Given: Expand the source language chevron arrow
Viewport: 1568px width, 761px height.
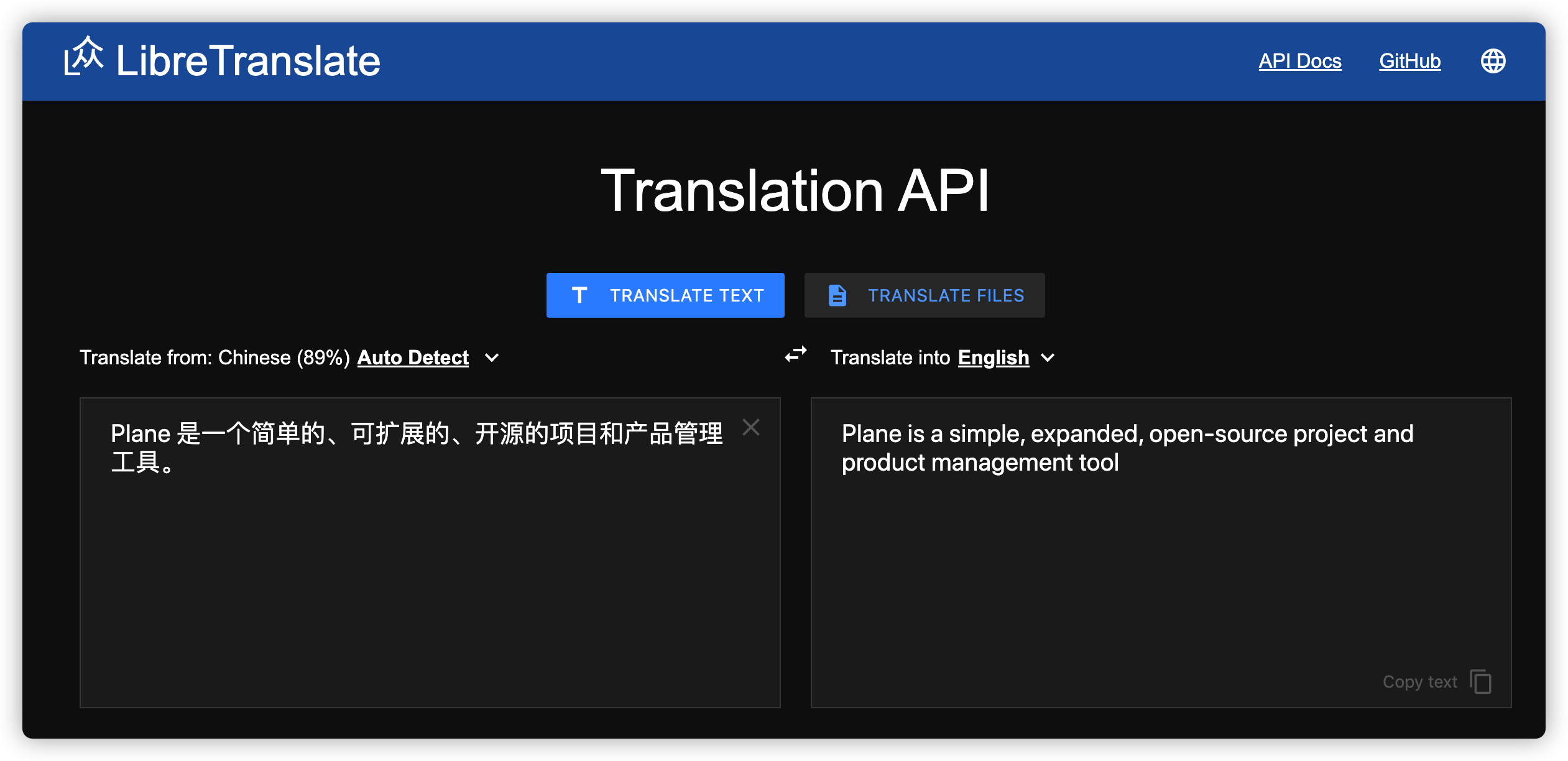Looking at the screenshot, I should tap(492, 358).
